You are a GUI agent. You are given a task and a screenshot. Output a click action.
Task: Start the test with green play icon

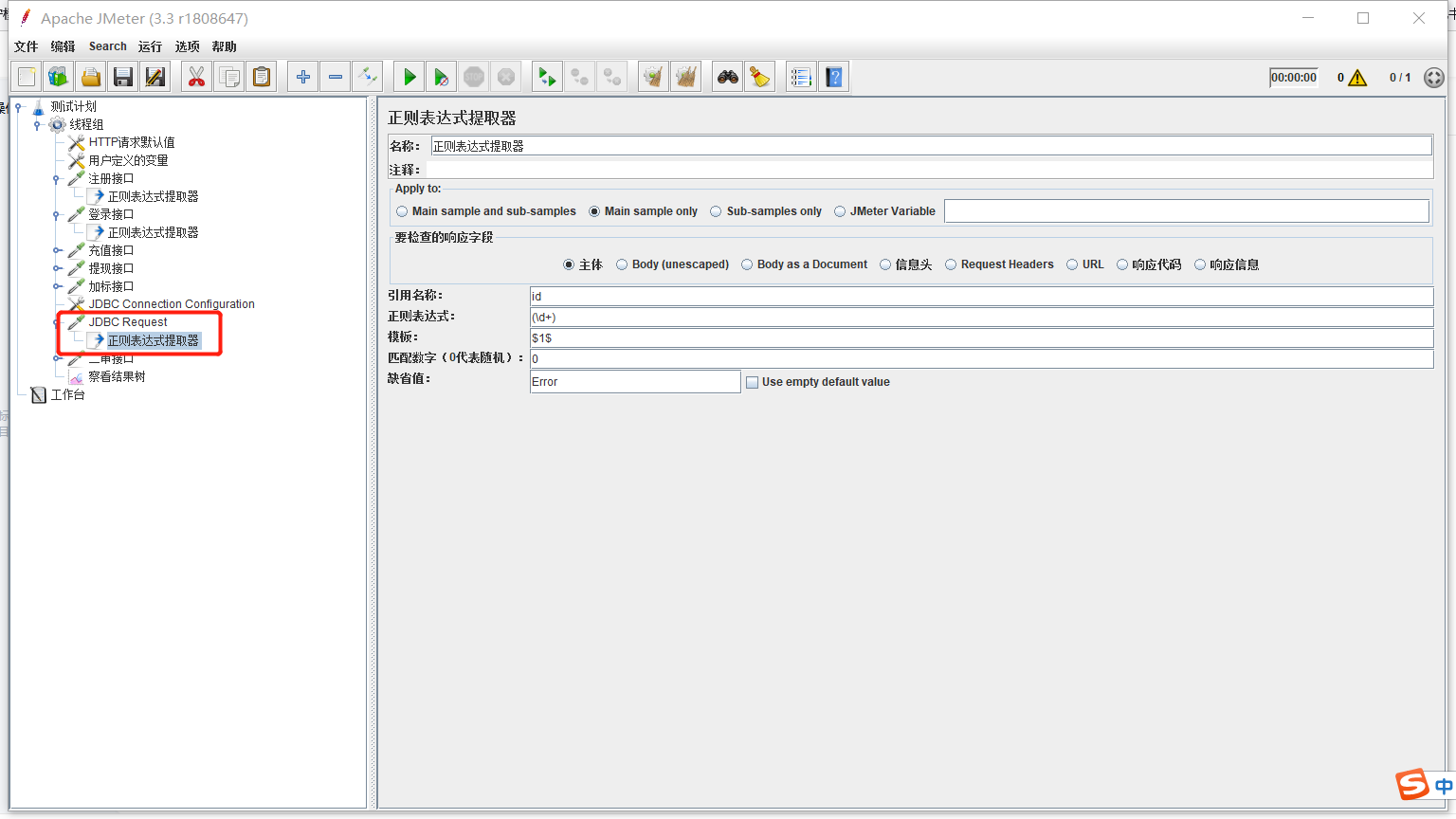(x=409, y=77)
